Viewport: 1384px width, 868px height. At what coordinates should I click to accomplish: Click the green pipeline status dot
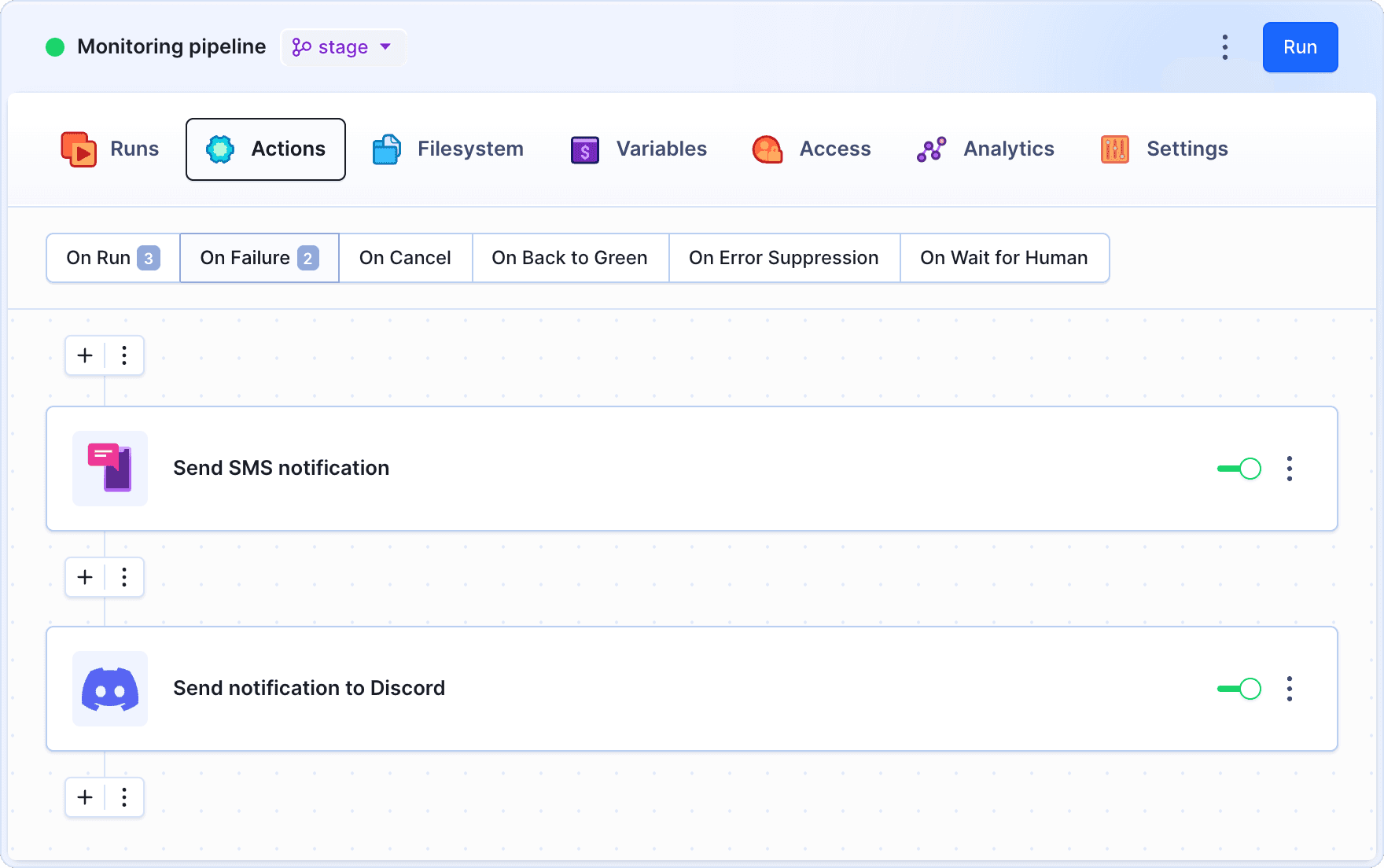(54, 46)
